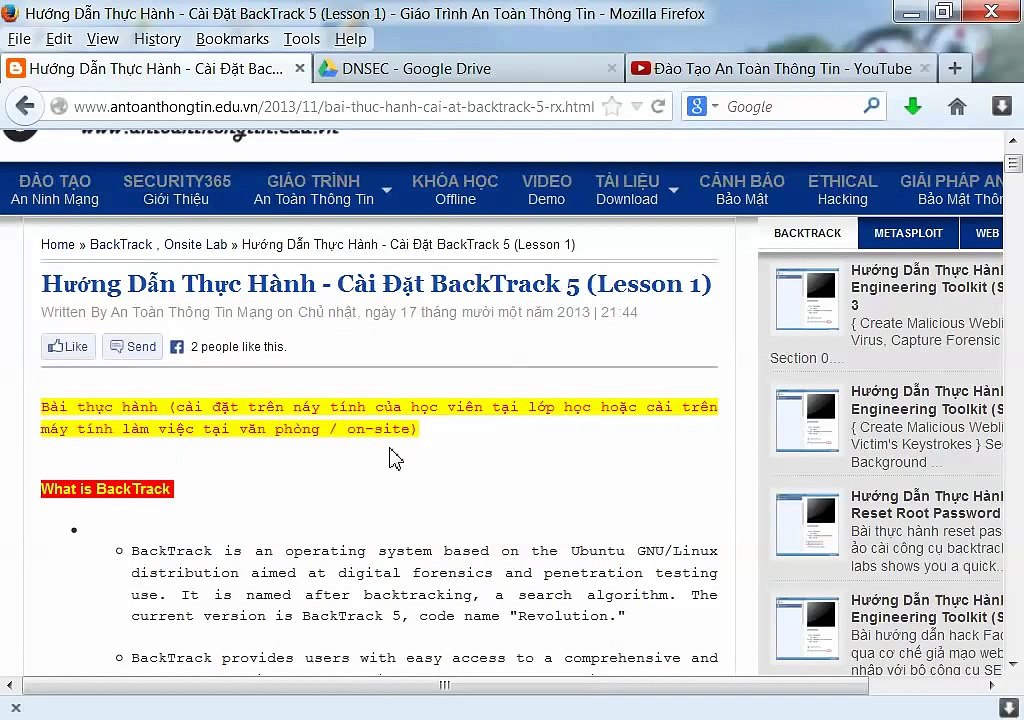Open CẢNH BÁO Bảo Mật nav item
This screenshot has width=1024, height=720.
(742, 189)
